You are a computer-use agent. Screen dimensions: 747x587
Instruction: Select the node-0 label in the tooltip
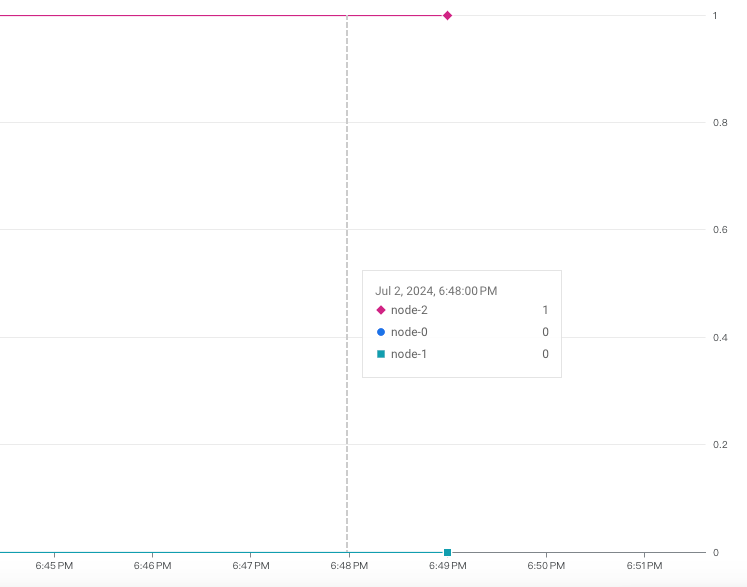(409, 332)
